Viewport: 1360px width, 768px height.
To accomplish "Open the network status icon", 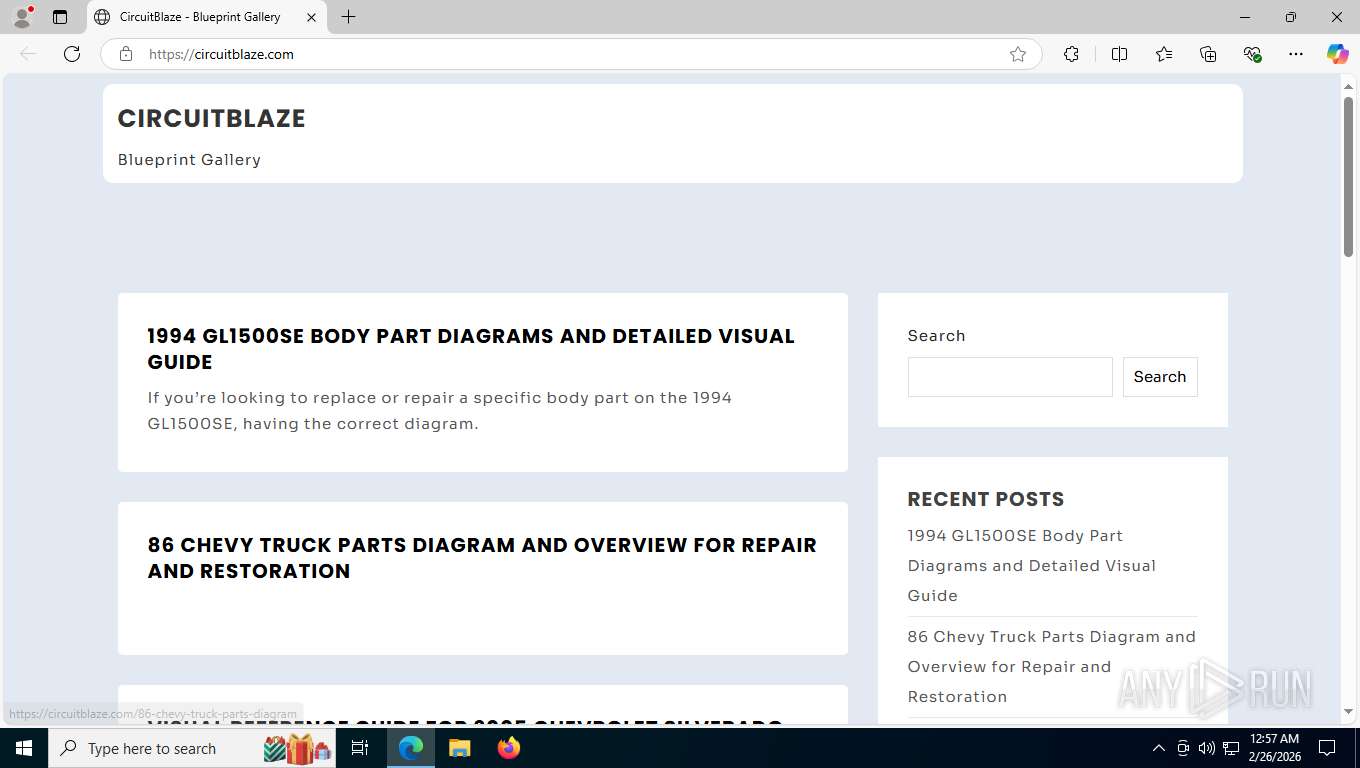I will pyautogui.click(x=1231, y=748).
